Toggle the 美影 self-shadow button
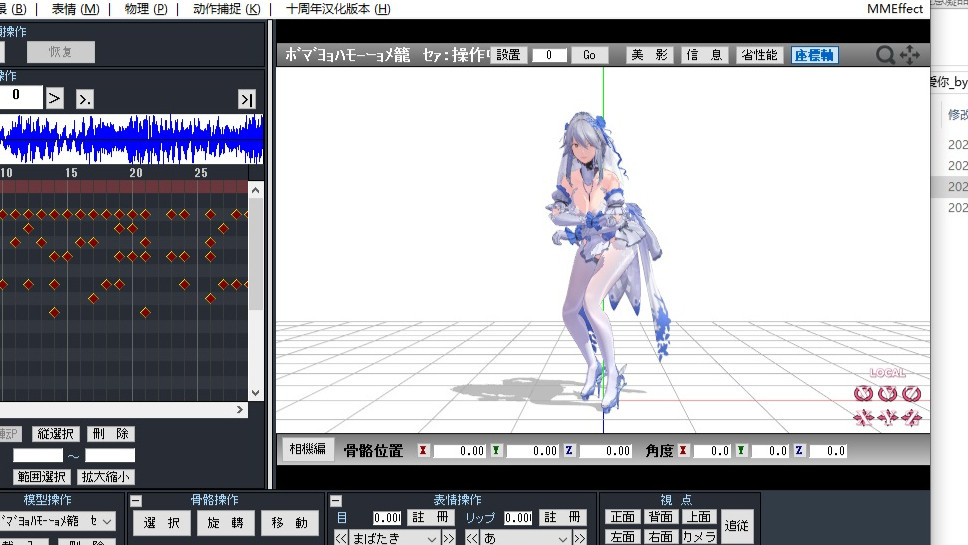 point(649,55)
